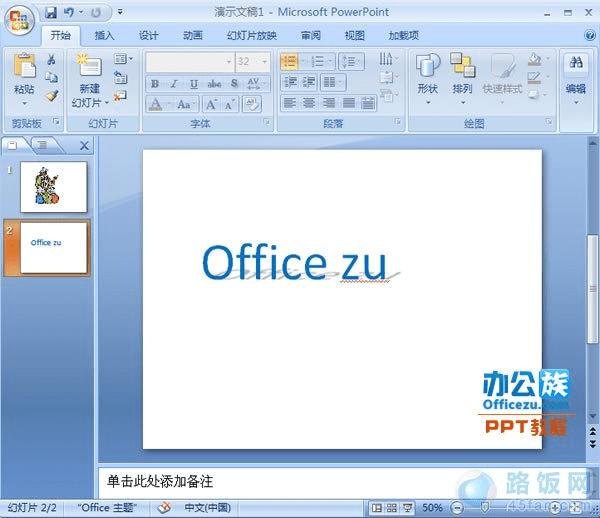This screenshot has width=600, height=518.
Task: Open the 段落 dialog launcher
Action: coord(398,122)
